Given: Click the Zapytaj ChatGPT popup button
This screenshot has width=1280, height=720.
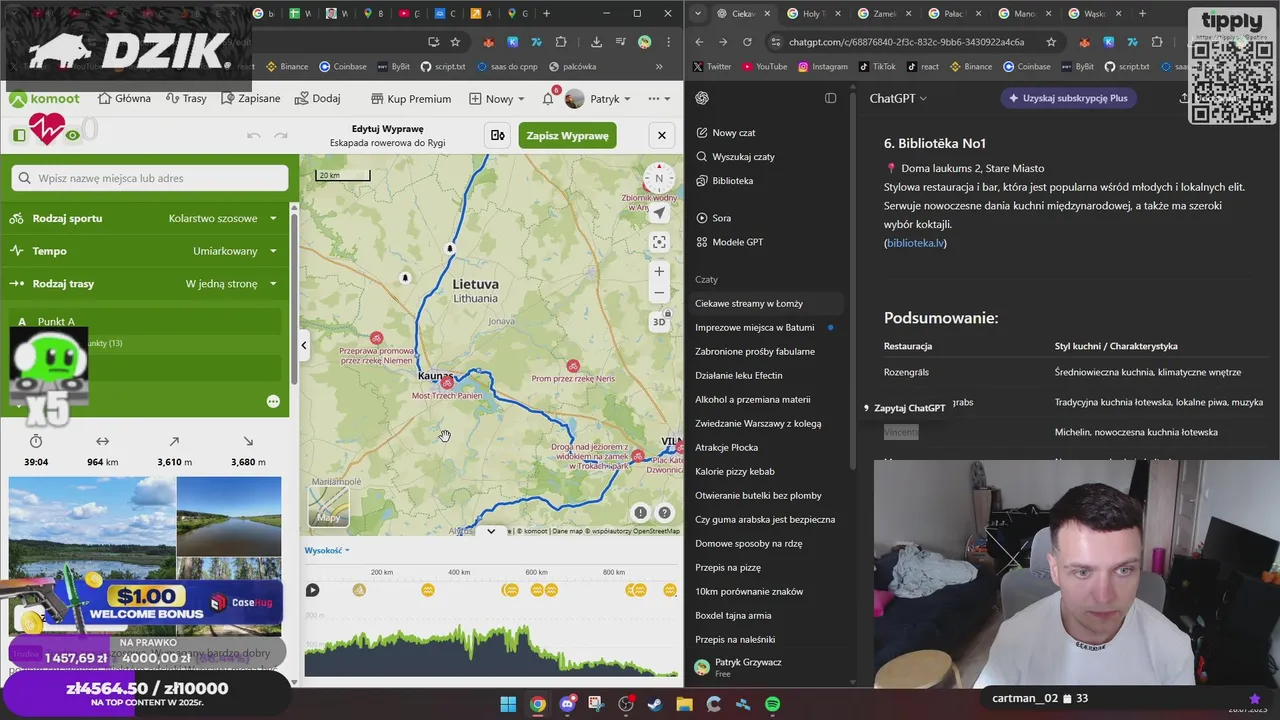Looking at the screenshot, I should (x=905, y=408).
